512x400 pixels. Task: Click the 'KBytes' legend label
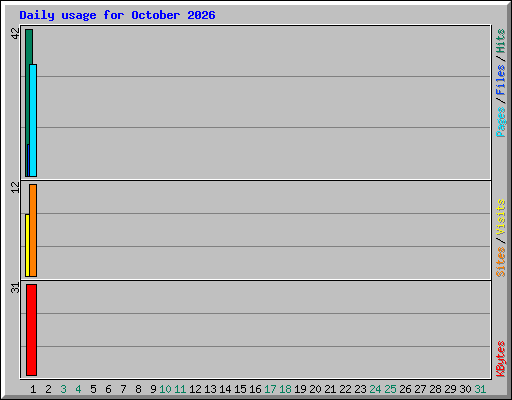(500, 359)
